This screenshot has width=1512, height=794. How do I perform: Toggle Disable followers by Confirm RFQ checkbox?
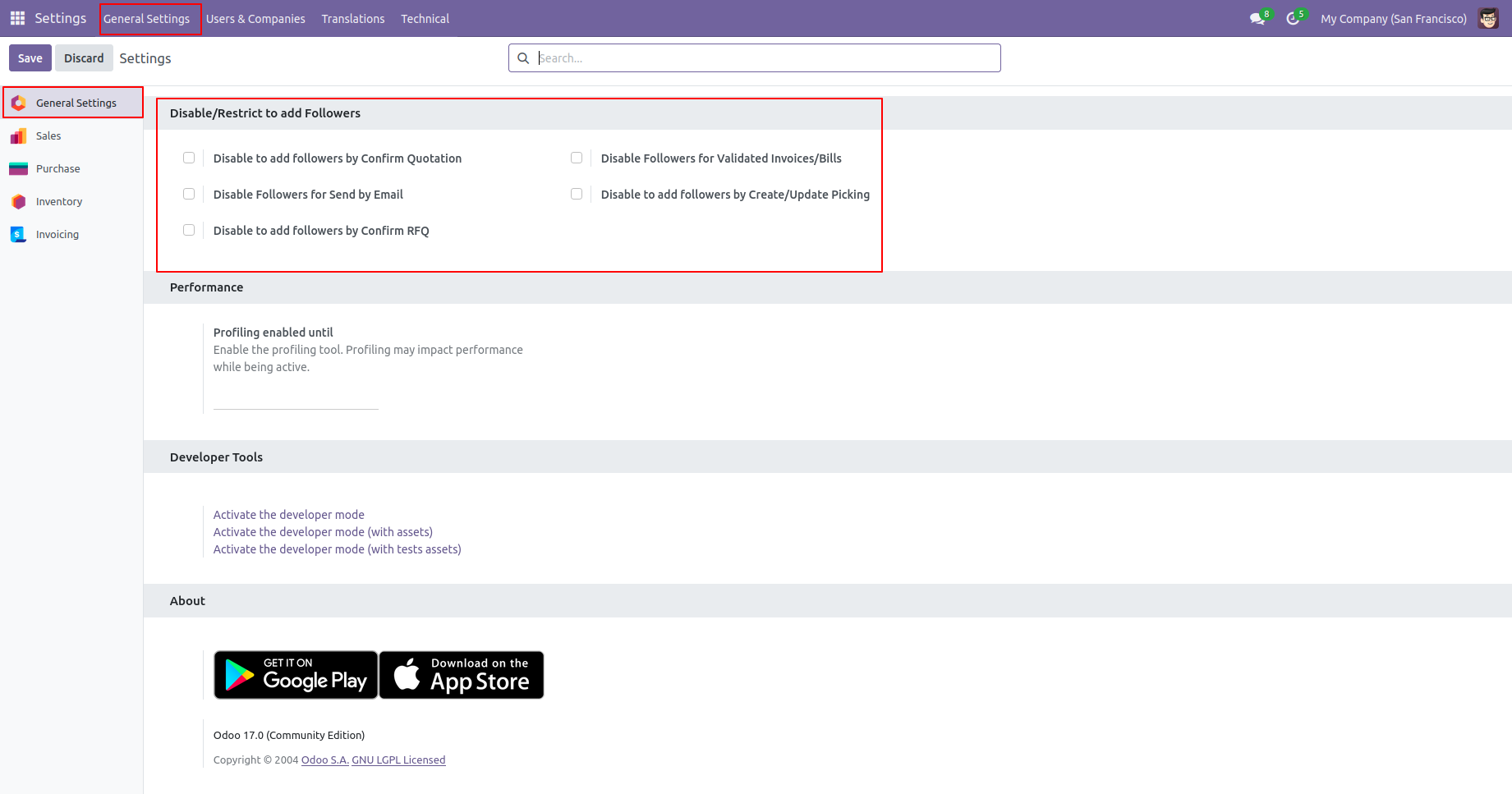189,230
